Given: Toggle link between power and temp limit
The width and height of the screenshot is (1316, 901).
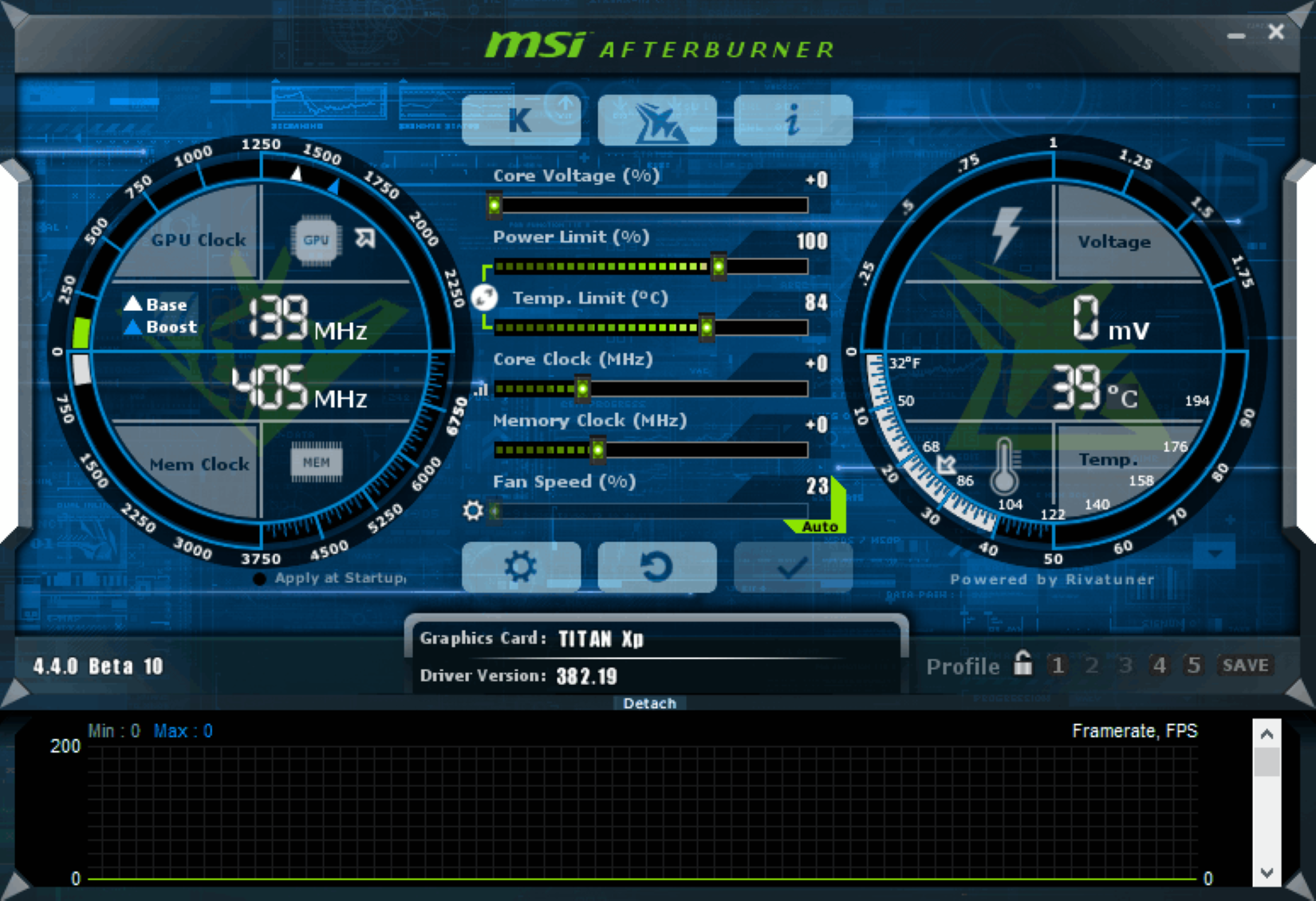Looking at the screenshot, I should pos(484,297).
